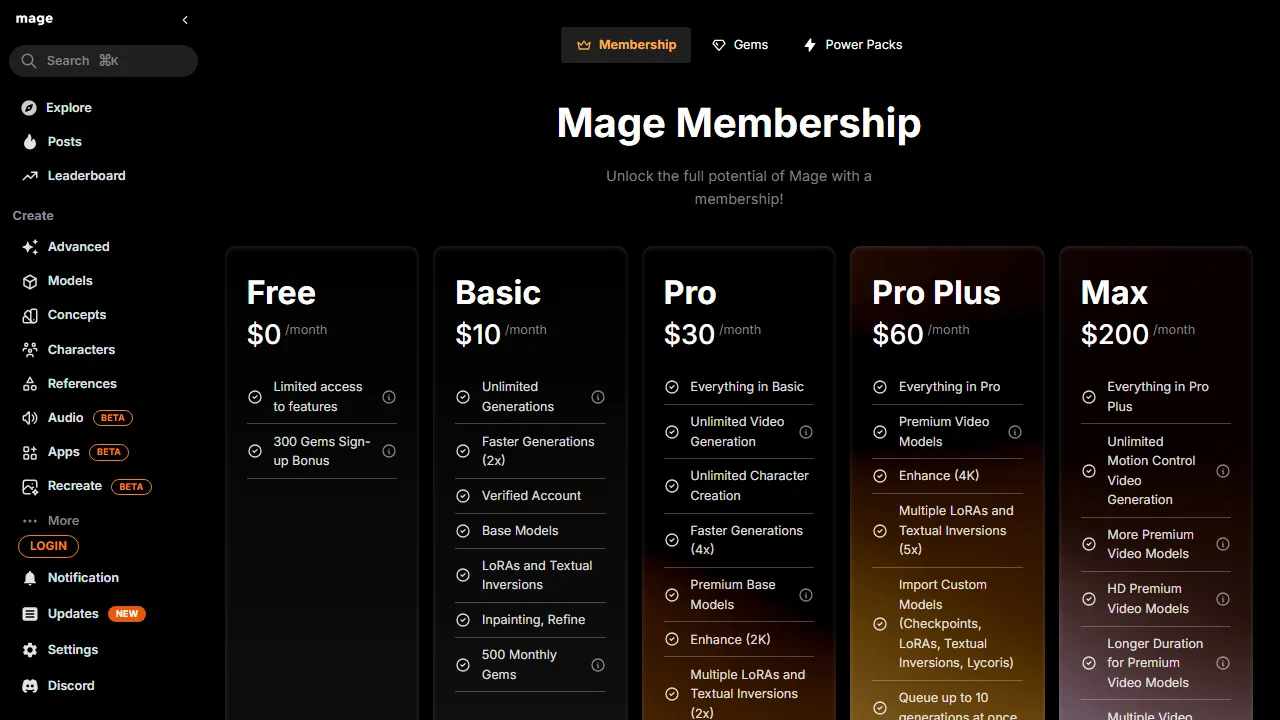Screen dimensions: 1280x720
Task: Focus the Search field in sidebar
Action: [x=104, y=61]
